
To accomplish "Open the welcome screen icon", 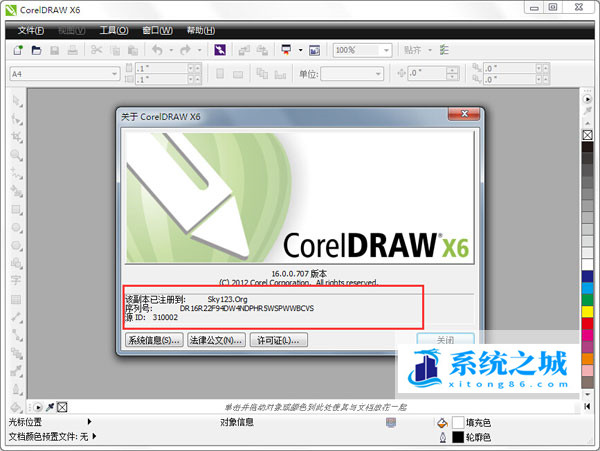I will coord(315,50).
